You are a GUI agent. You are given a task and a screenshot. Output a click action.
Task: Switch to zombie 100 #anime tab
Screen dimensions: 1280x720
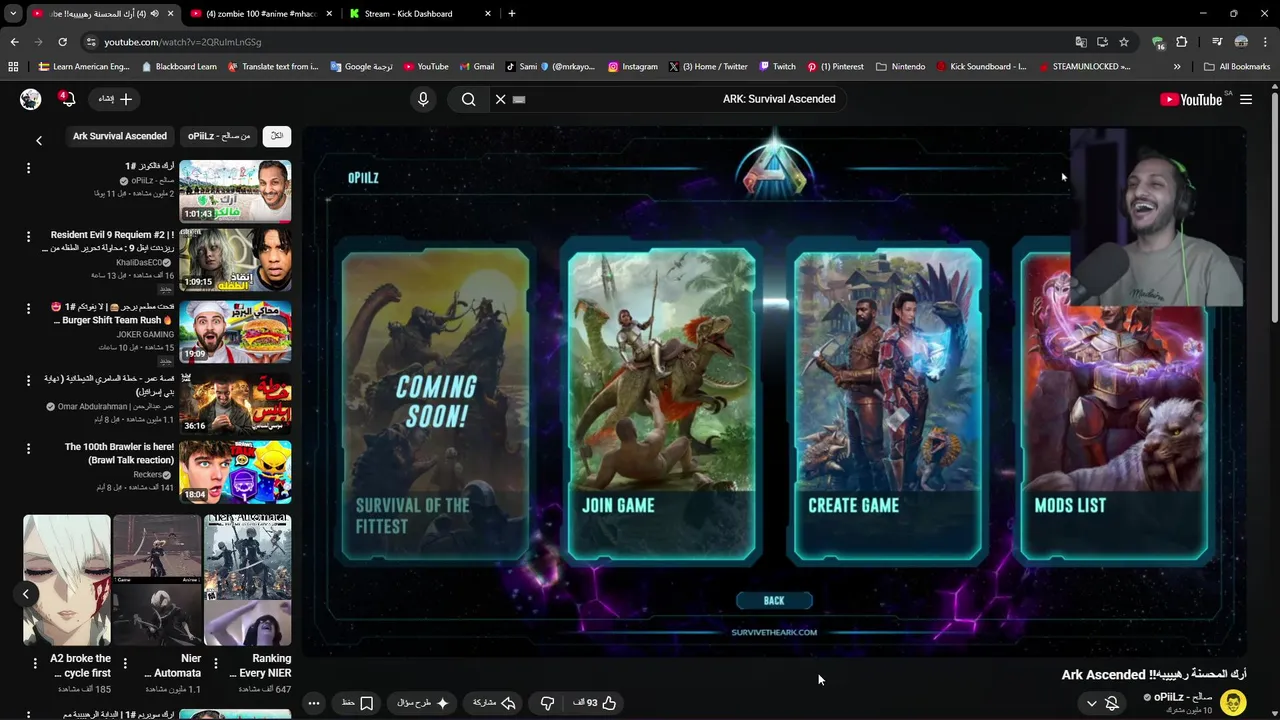[x=259, y=14]
